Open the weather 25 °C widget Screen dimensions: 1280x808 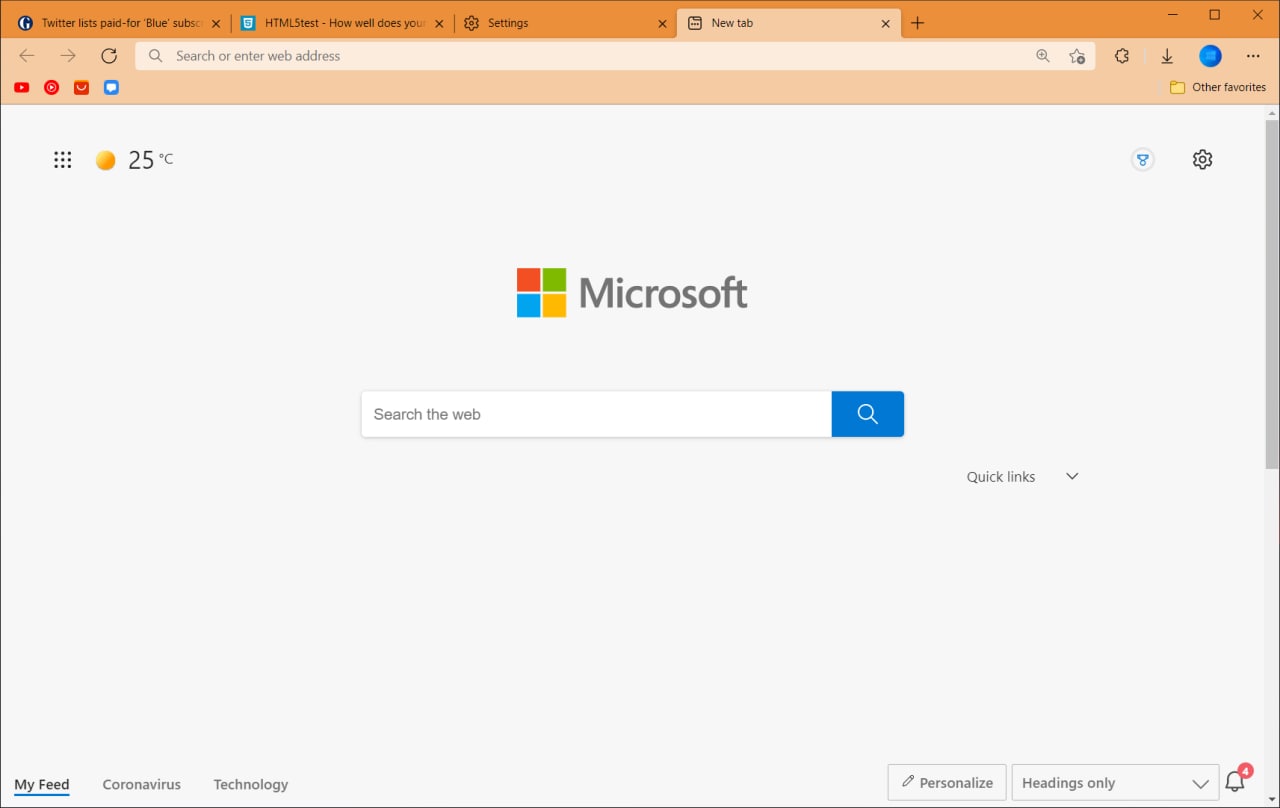point(134,160)
